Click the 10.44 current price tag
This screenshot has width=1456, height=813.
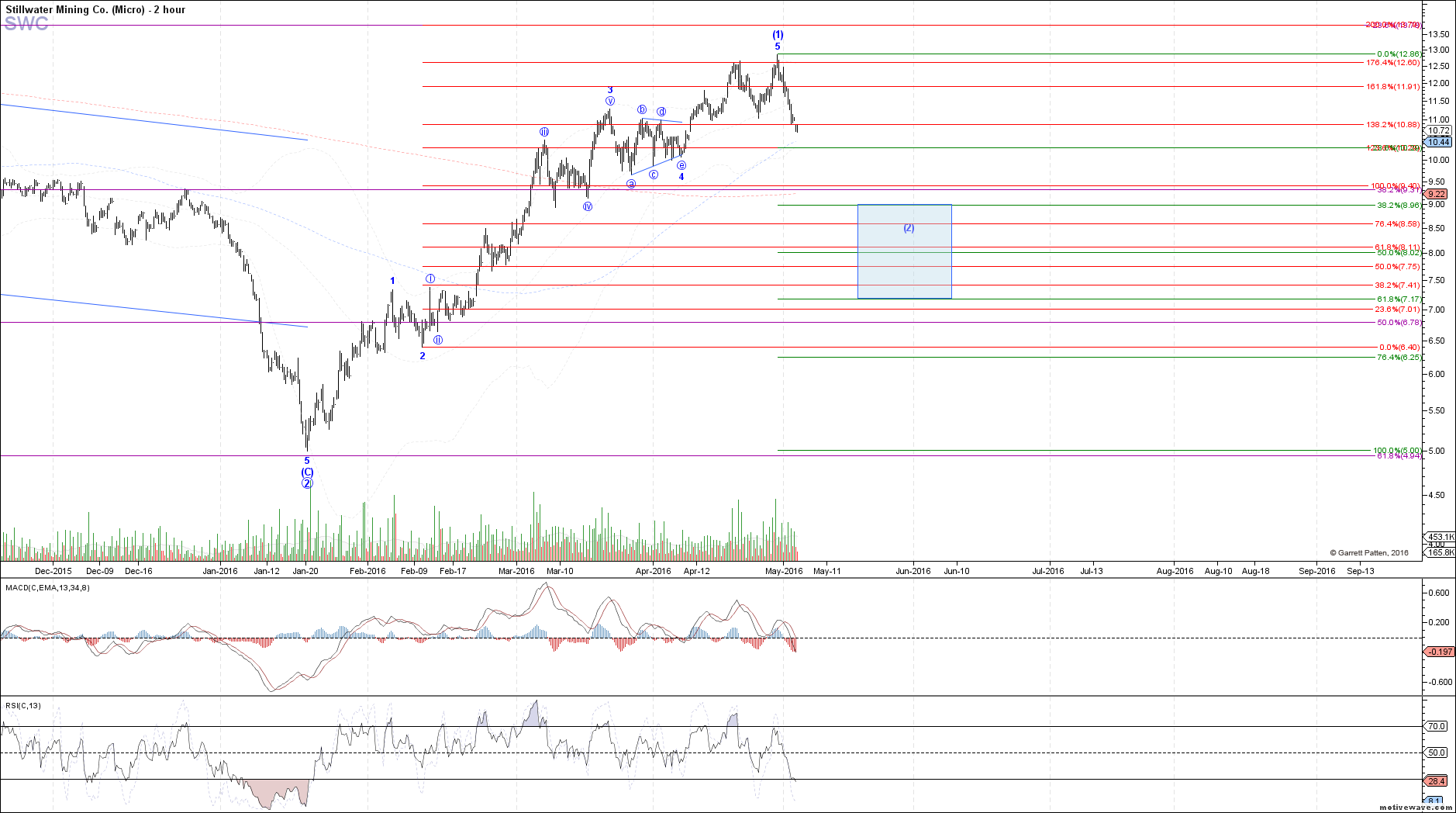point(1438,142)
